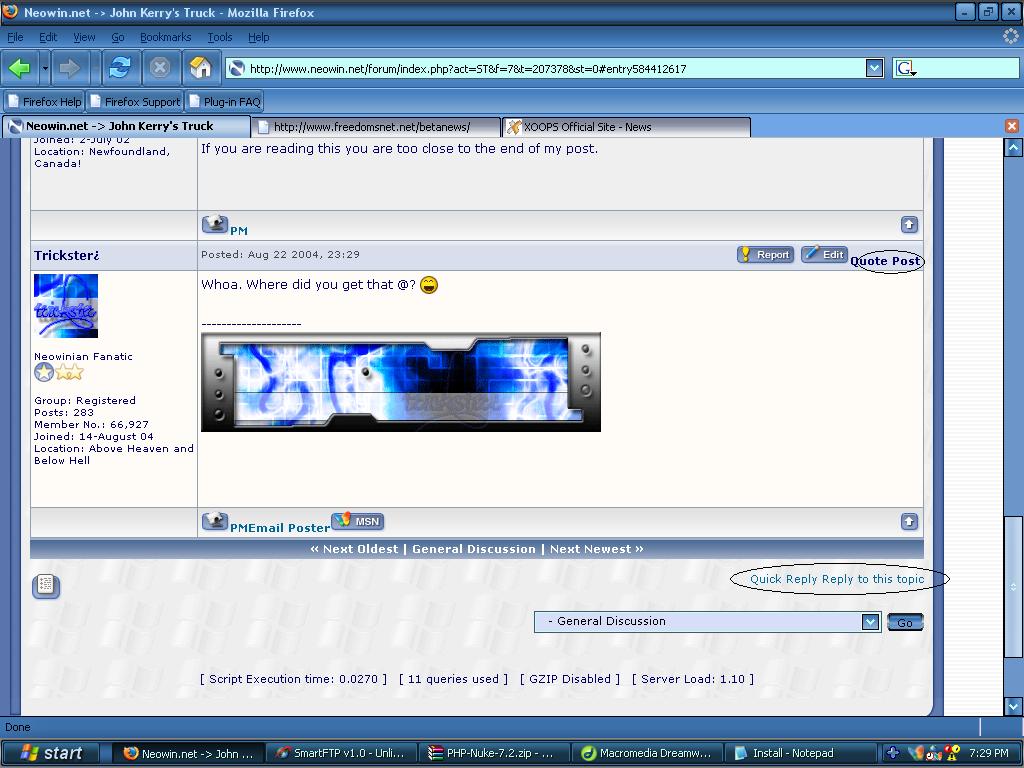This screenshot has height=768, width=1024.
Task: Switch to Macromedia Dreamweaver in the taskbar
Action: [647, 753]
